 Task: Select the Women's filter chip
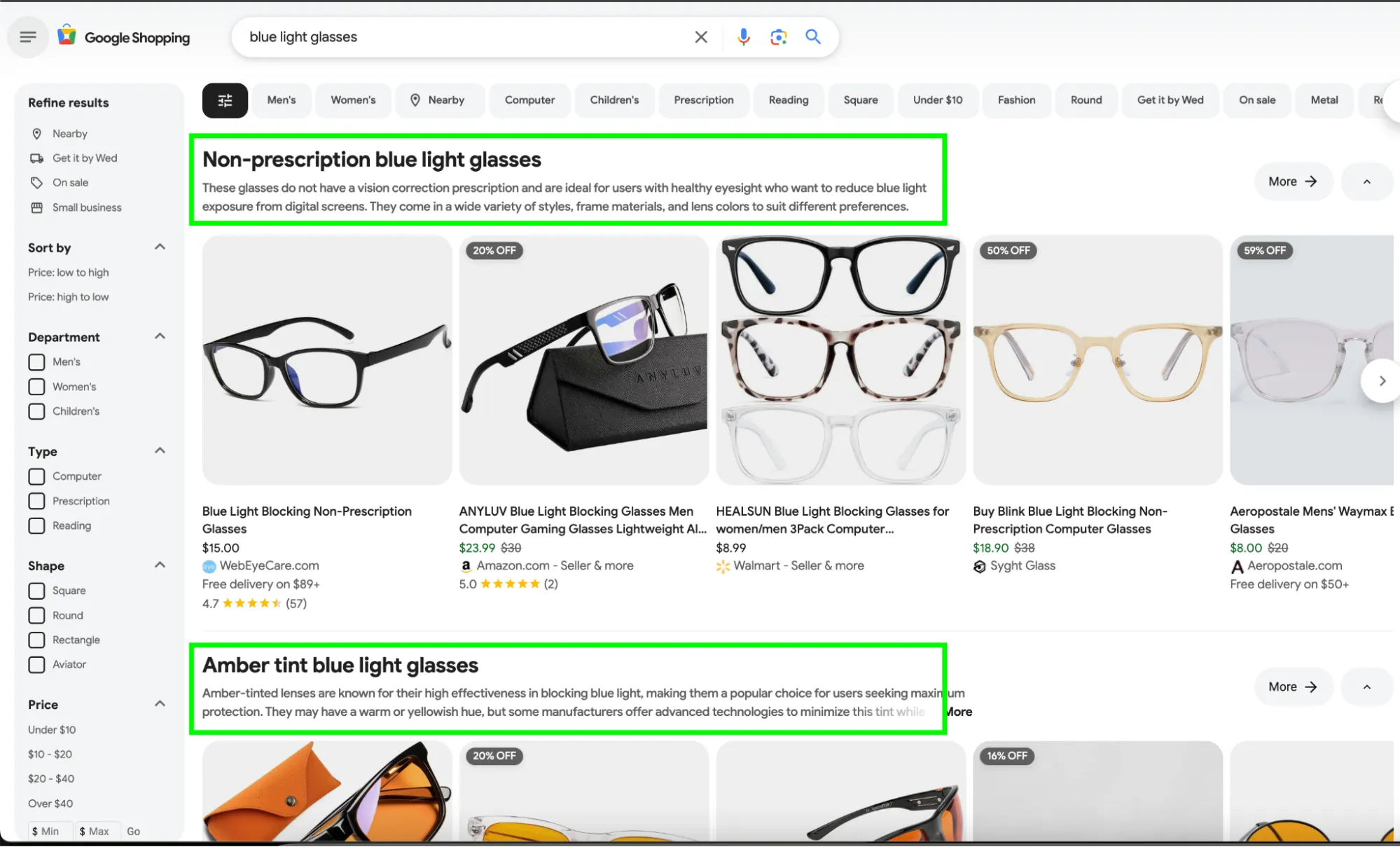353,100
